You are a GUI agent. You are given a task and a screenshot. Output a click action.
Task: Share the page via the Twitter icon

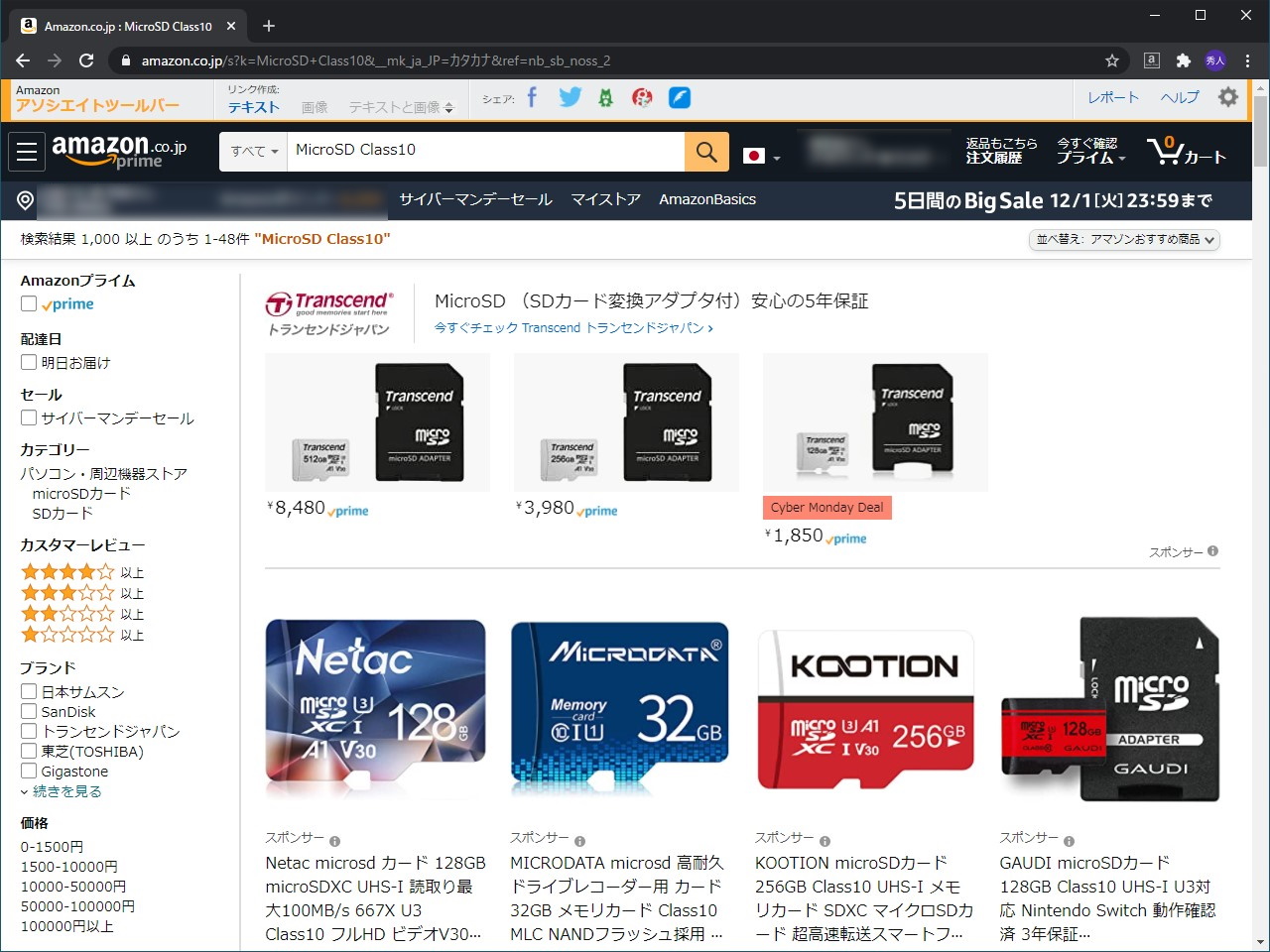click(x=569, y=96)
